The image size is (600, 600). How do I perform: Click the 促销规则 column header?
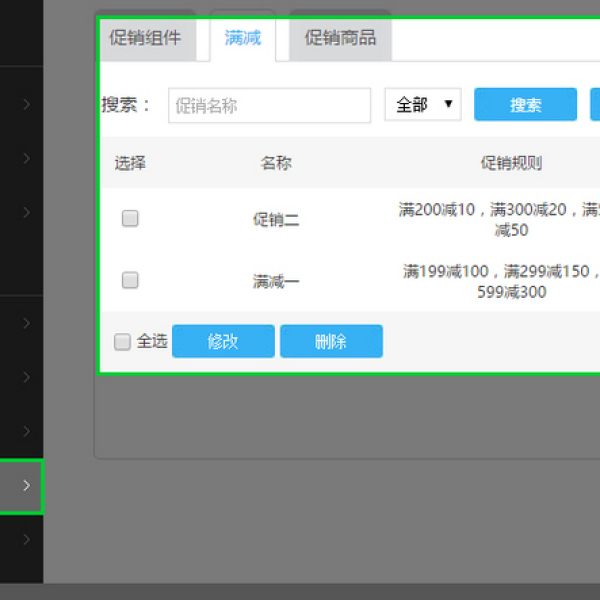pyautogui.click(x=511, y=163)
